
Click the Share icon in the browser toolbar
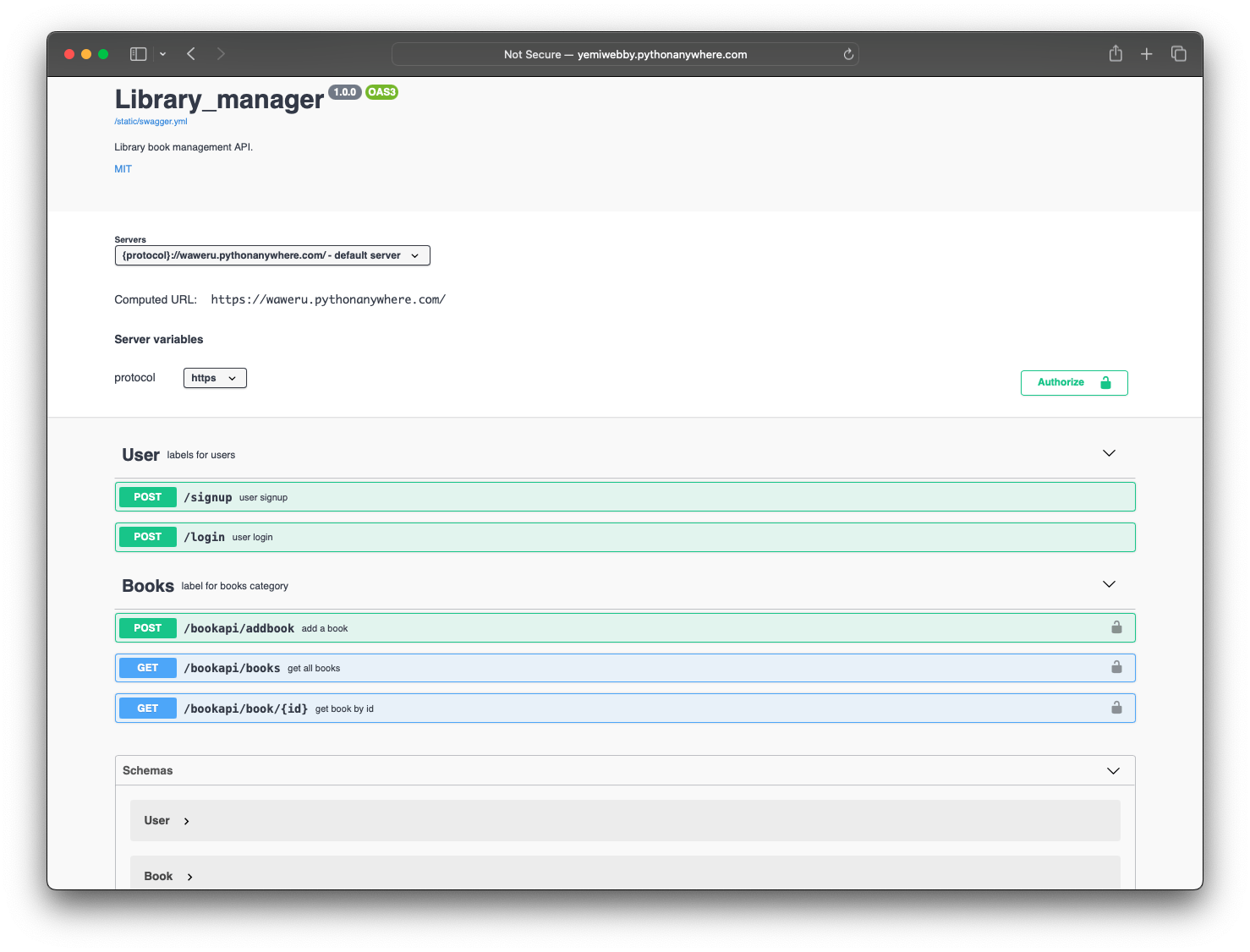[1115, 53]
